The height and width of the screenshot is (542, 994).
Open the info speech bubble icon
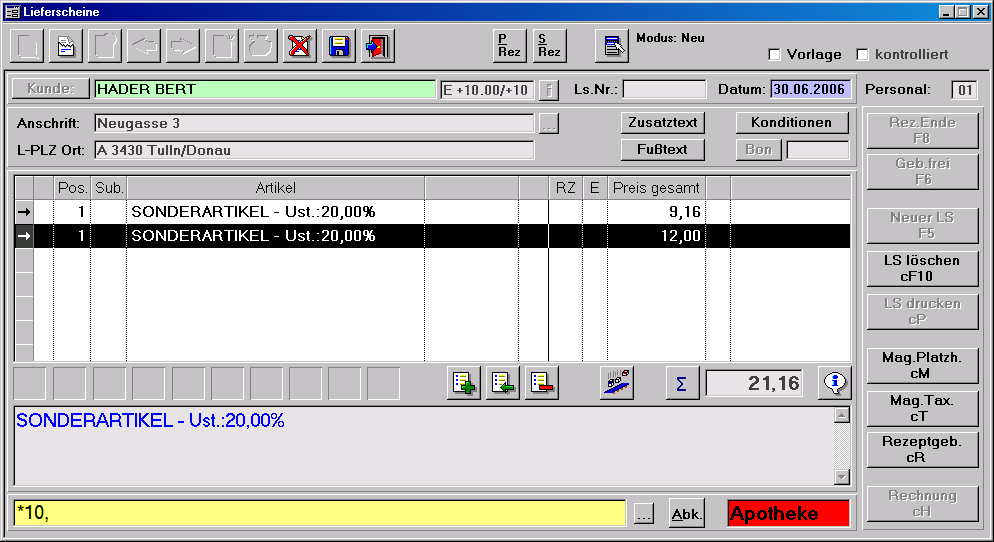coord(834,383)
